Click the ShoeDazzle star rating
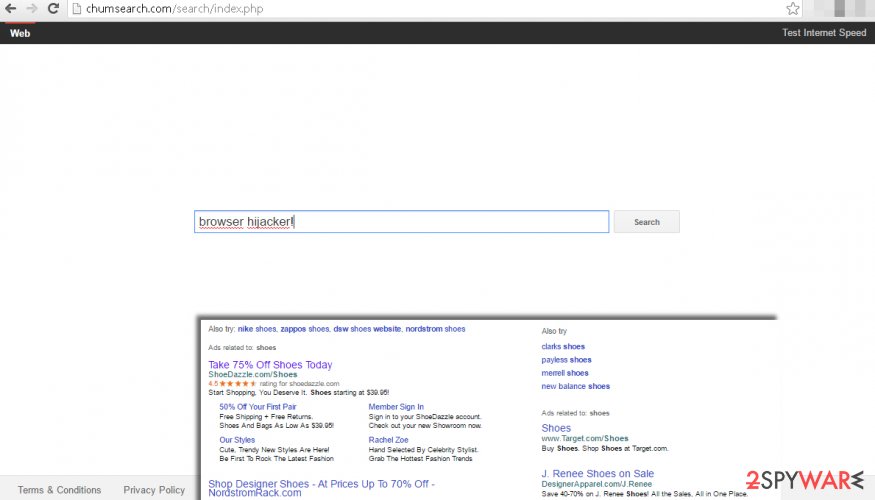 click(237, 383)
